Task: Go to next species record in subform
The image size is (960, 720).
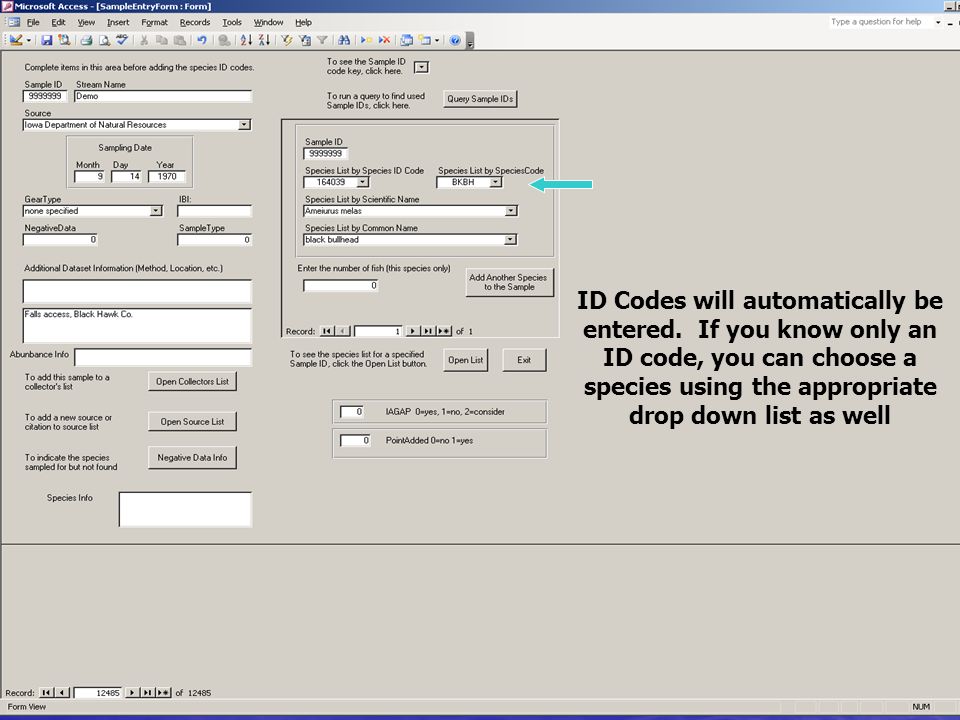Action: click(x=413, y=331)
